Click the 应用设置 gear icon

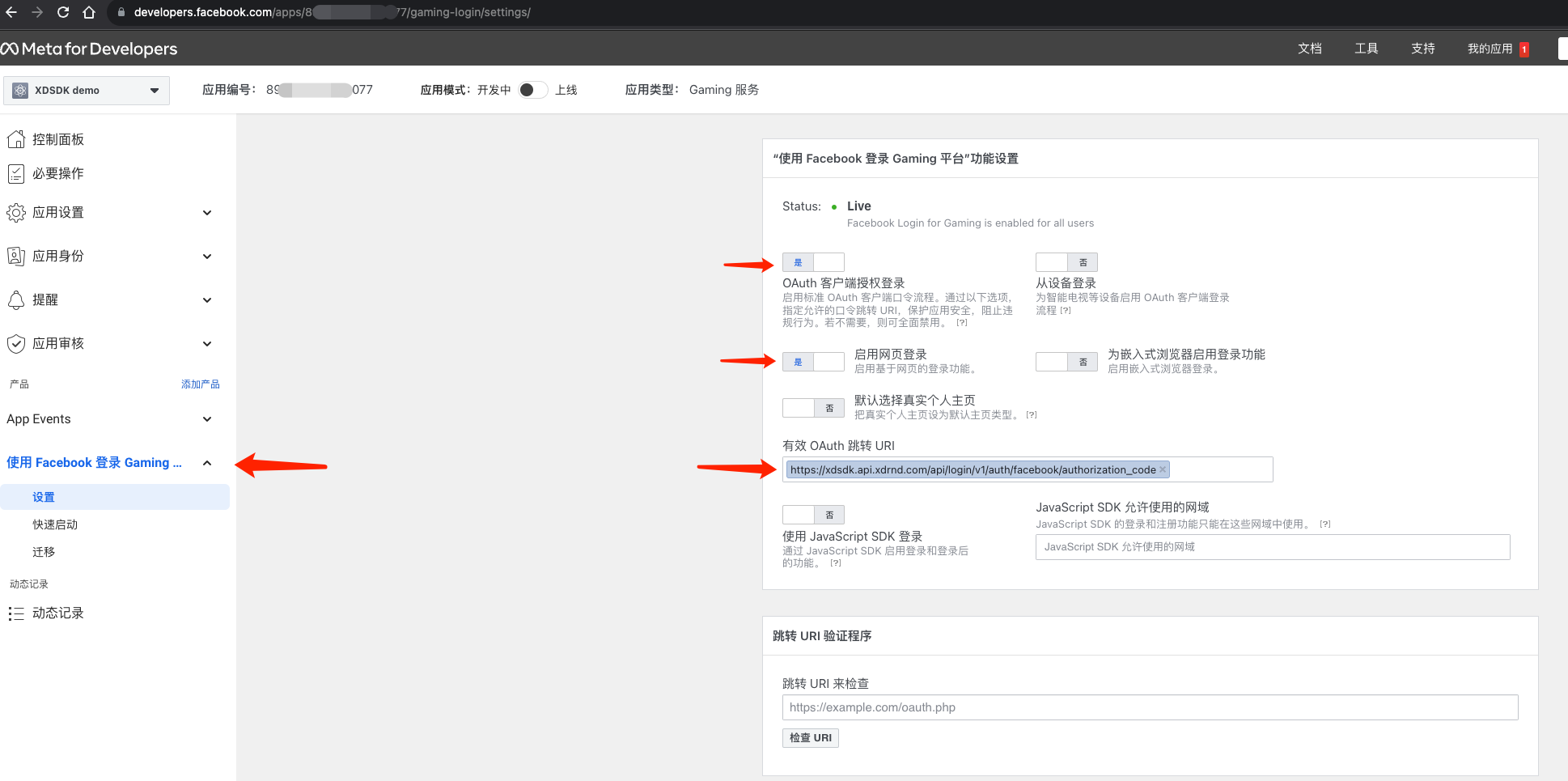pyautogui.click(x=16, y=212)
